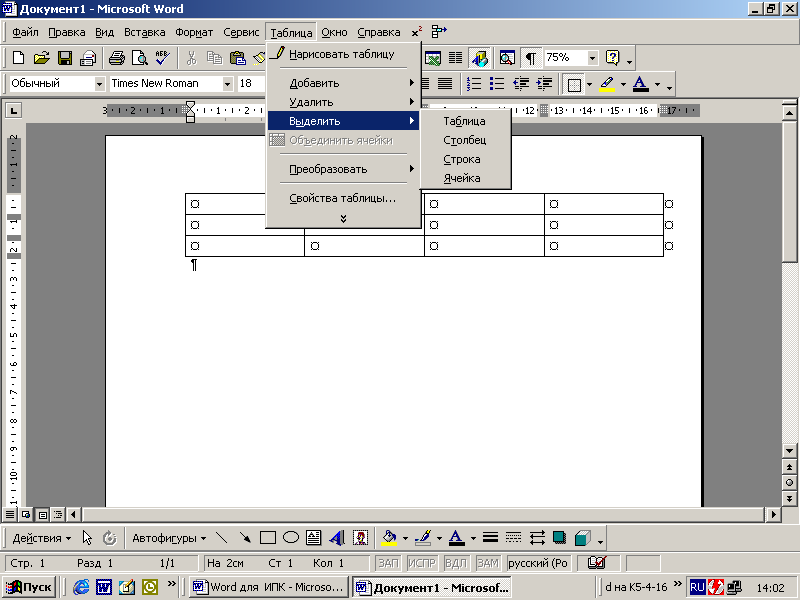
Task: Select the Line drawing tool
Action: [x=221, y=537]
